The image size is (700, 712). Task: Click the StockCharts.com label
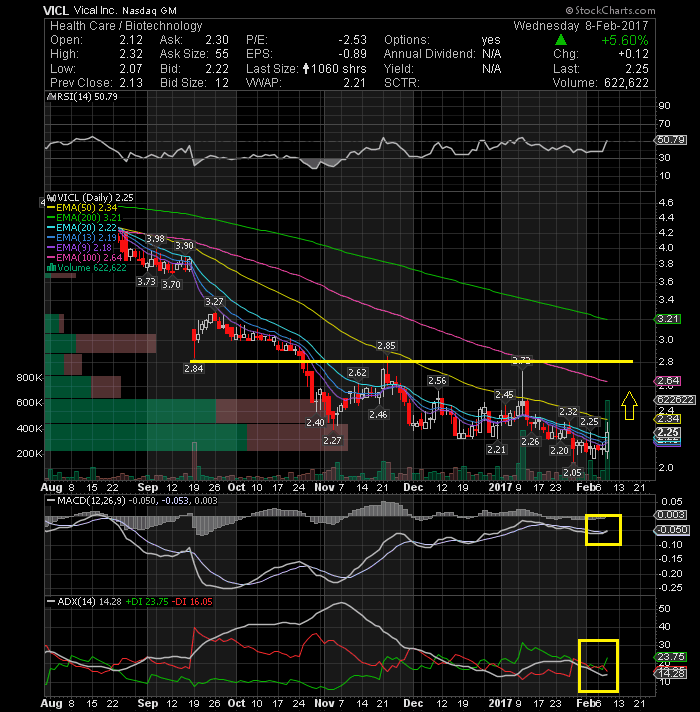tap(610, 10)
